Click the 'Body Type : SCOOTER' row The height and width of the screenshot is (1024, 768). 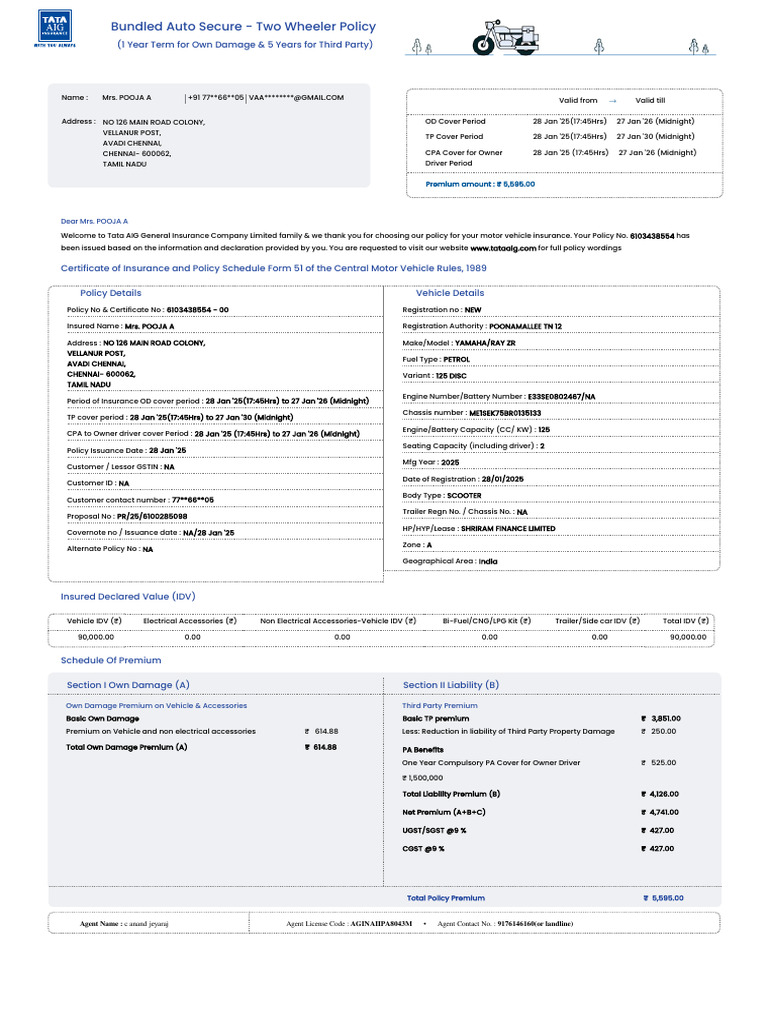(441, 496)
